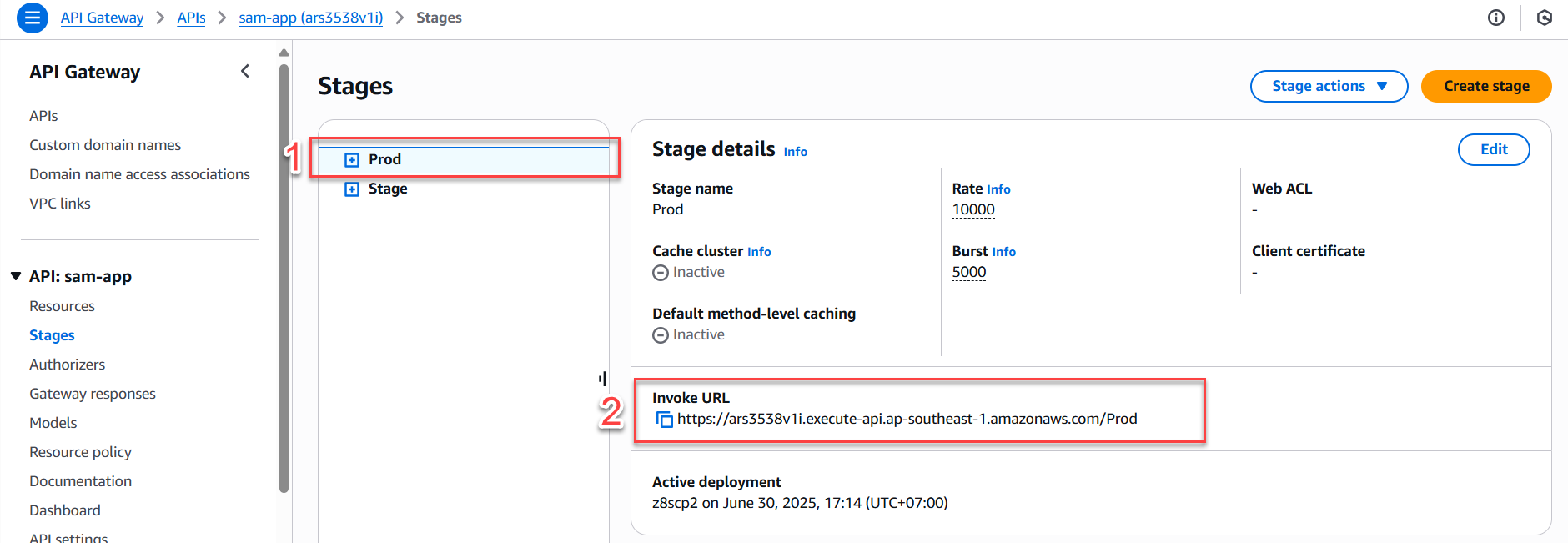Click the stages panel resize handle
This screenshot has height=543, width=1568.
tap(602, 379)
